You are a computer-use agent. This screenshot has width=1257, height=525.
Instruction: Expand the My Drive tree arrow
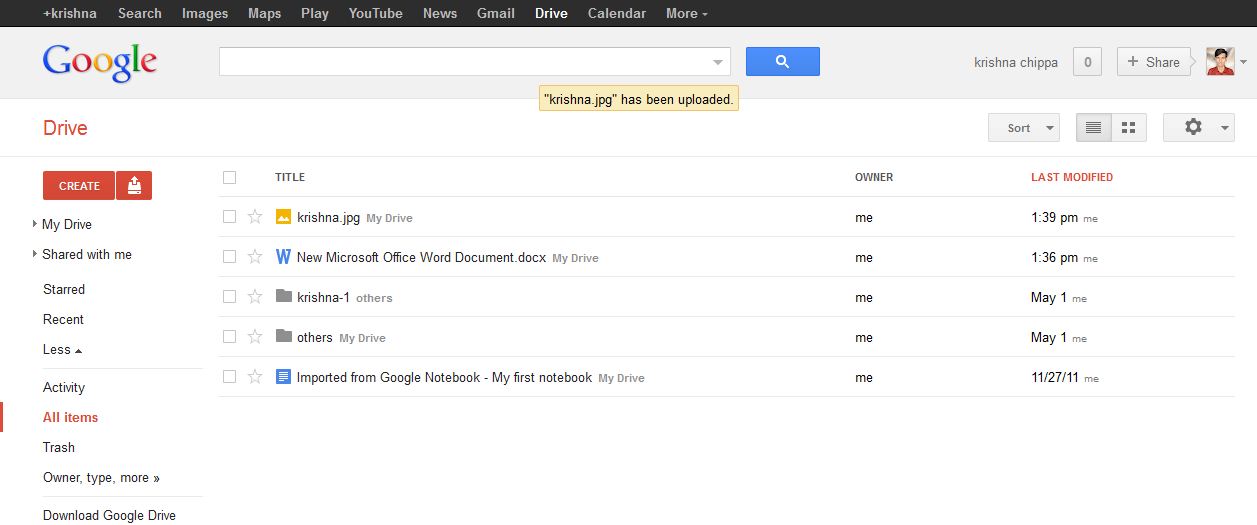click(x=35, y=224)
